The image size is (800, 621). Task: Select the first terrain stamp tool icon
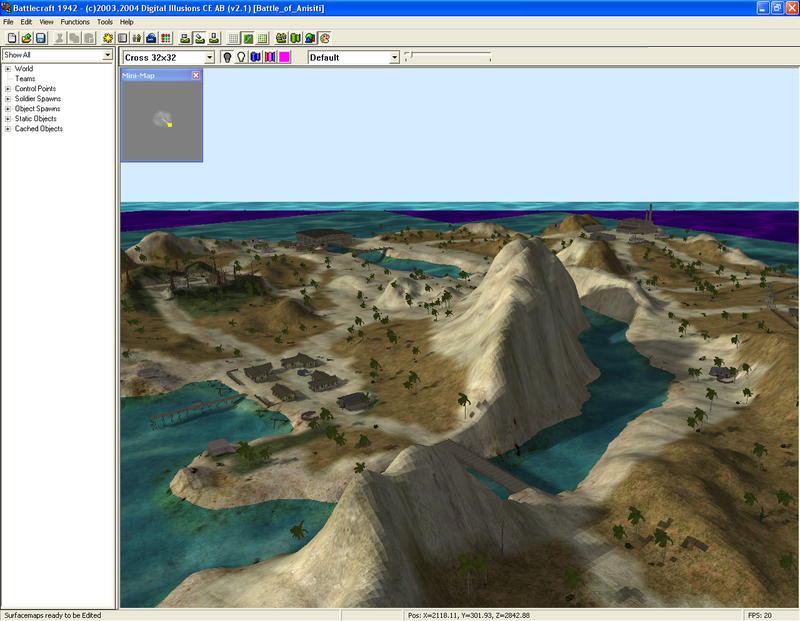coord(185,38)
